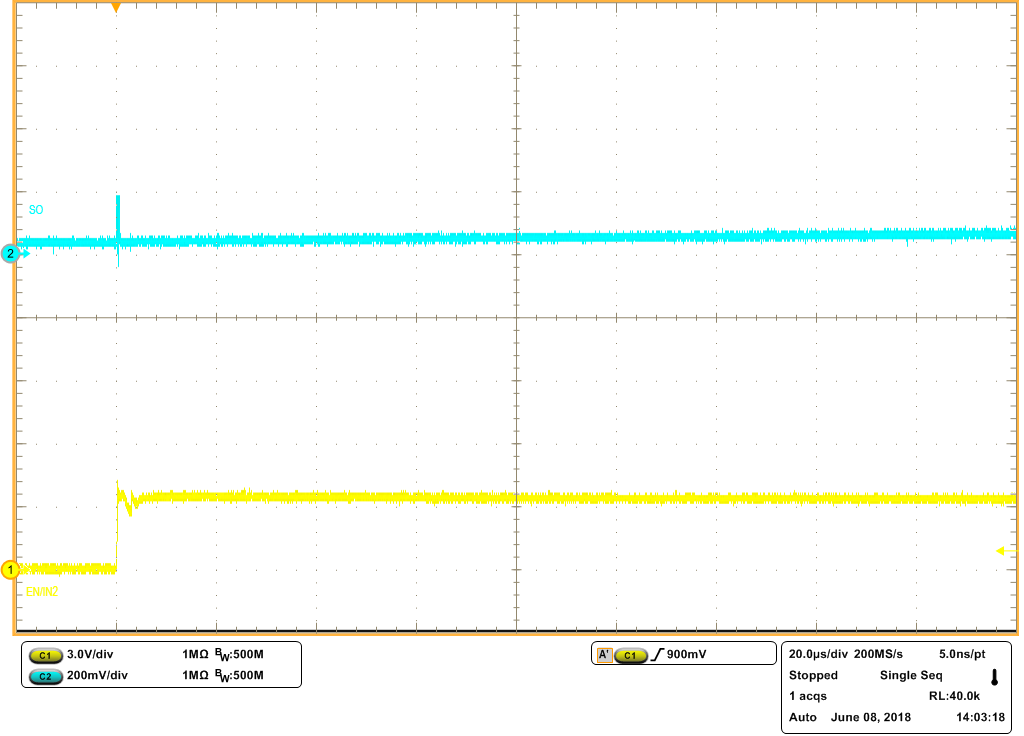Screen dimensions: 1024x736
Task: Click the A' trigger badge
Action: pos(604,654)
